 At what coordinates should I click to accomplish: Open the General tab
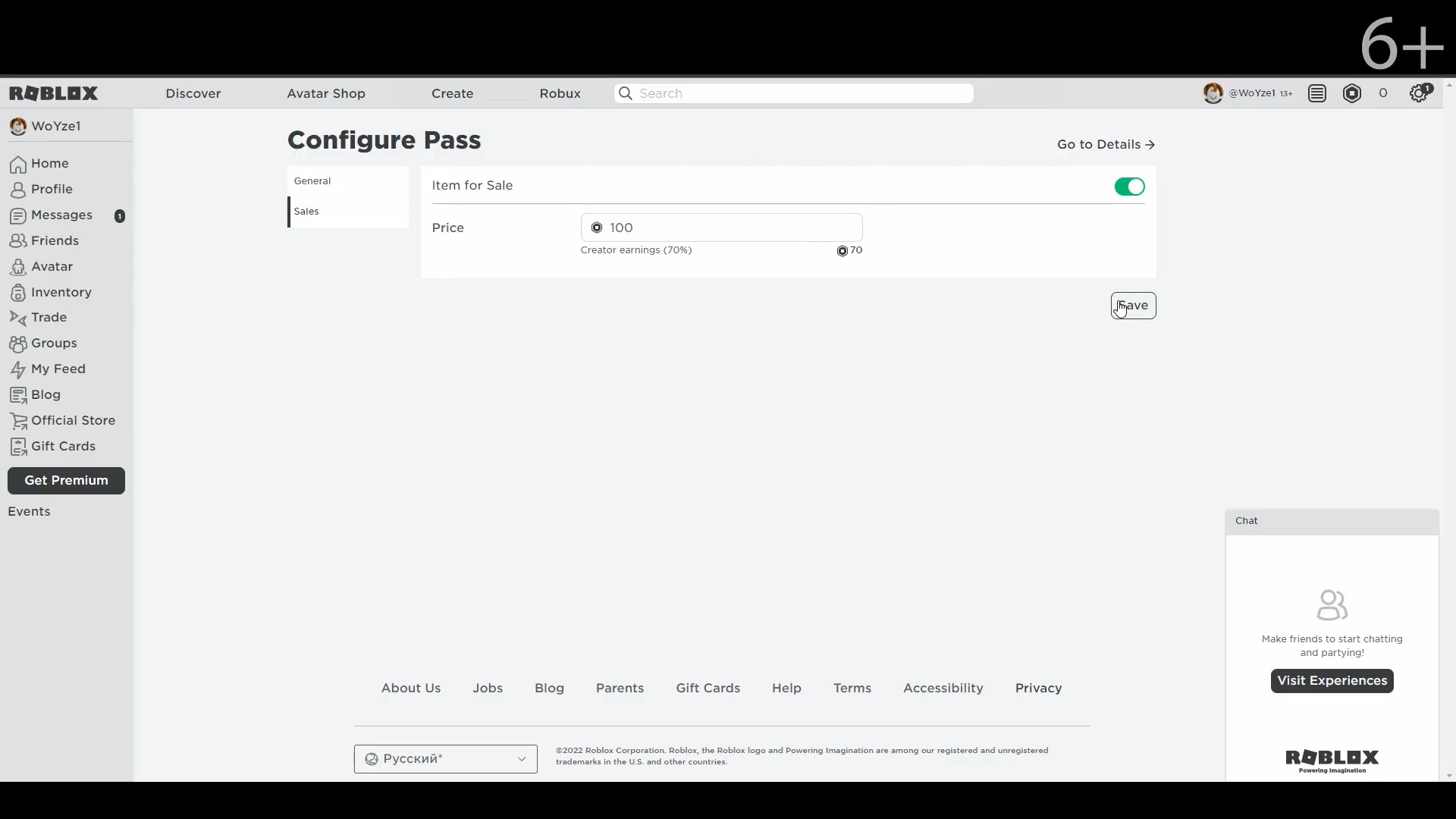click(348, 181)
